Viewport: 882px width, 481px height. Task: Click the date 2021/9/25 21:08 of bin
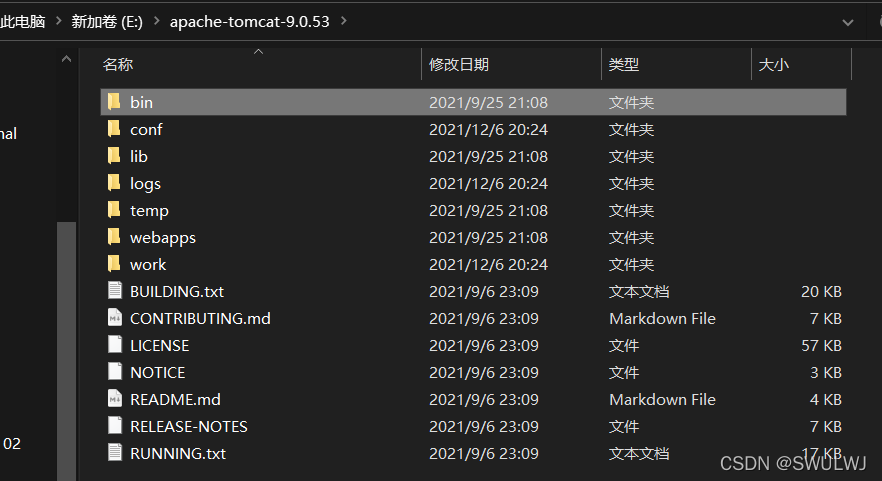[x=488, y=102]
